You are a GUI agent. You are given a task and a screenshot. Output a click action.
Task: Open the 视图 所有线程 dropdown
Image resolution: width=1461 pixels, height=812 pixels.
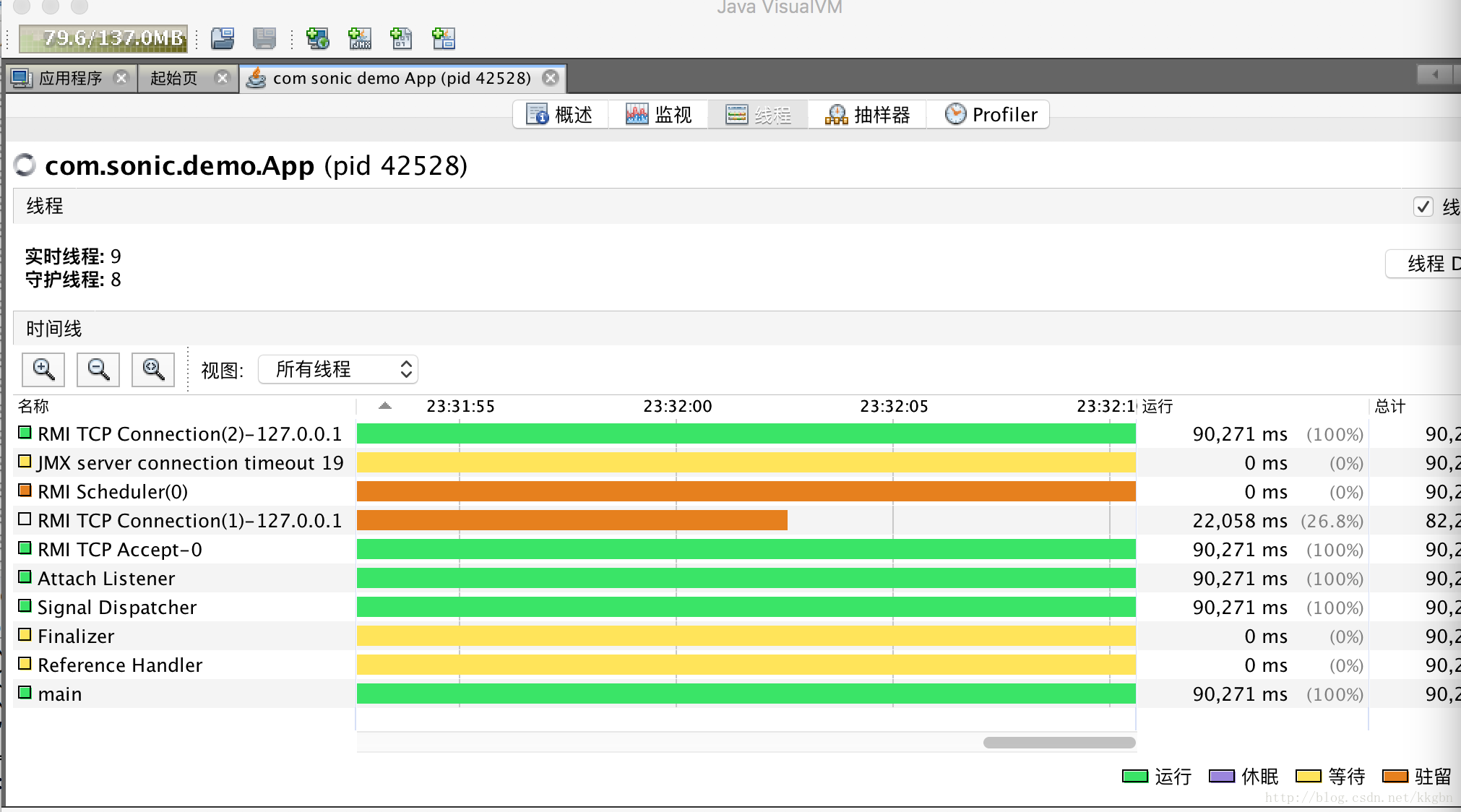coord(338,370)
